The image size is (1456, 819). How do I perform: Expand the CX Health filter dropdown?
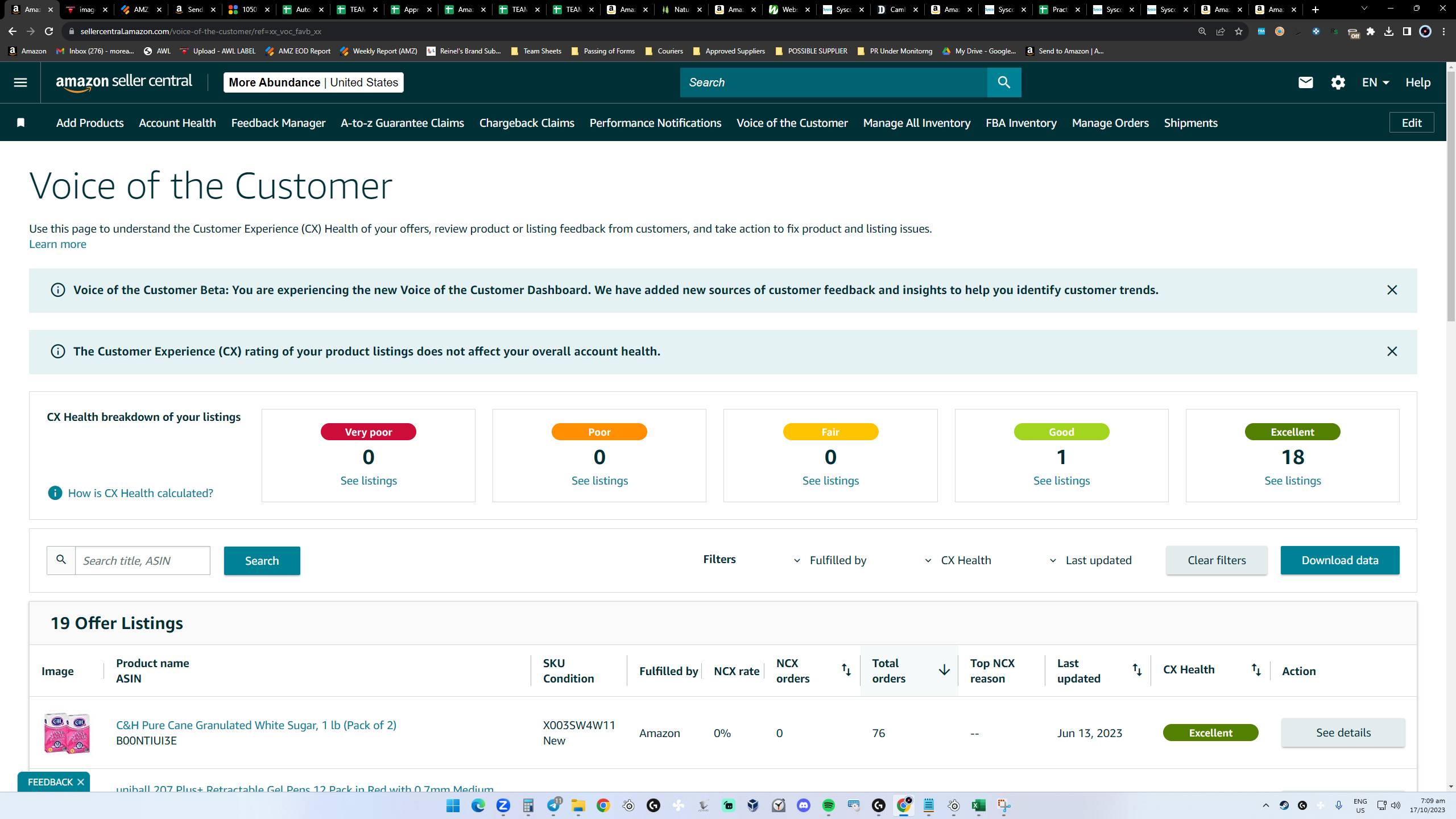click(x=958, y=560)
